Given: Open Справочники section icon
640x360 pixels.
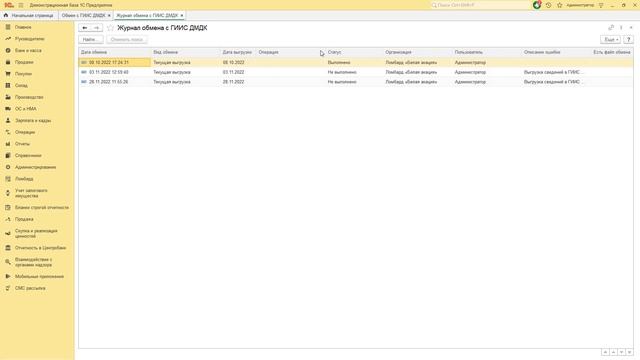Looking at the screenshot, I should tap(8, 156).
